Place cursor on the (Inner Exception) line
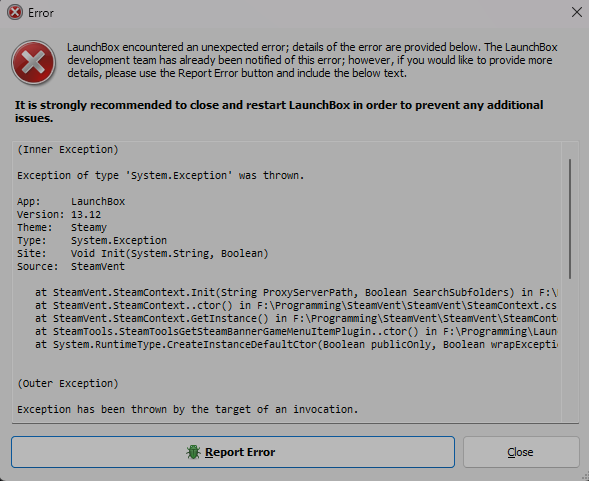 pyautogui.click(x=68, y=150)
